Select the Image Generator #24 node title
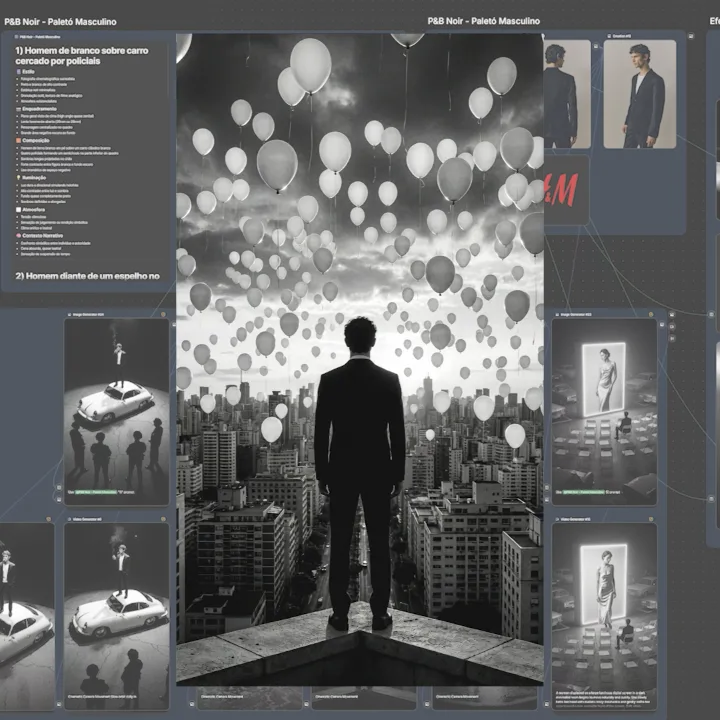The height and width of the screenshot is (720, 720). point(88,315)
